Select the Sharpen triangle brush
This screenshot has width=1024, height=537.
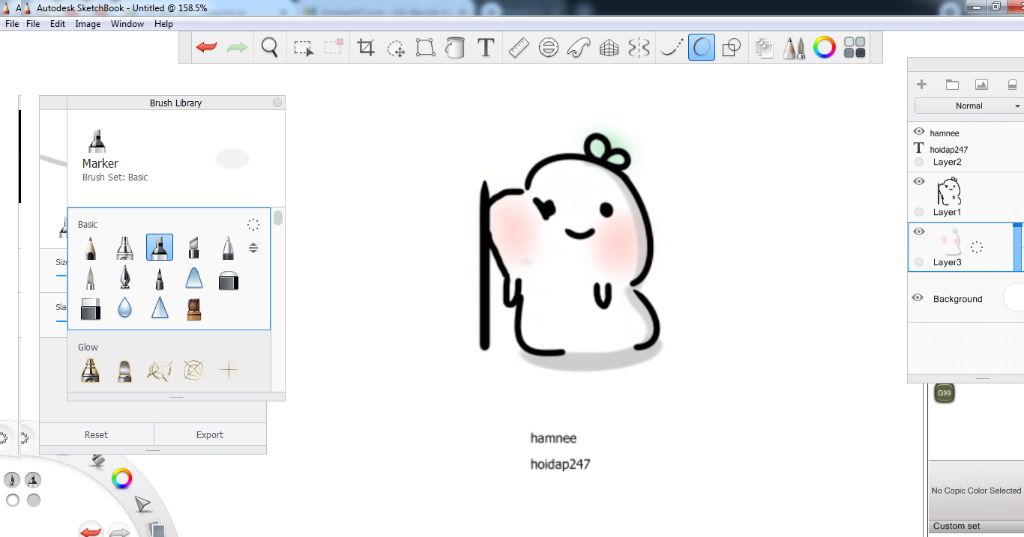point(159,307)
